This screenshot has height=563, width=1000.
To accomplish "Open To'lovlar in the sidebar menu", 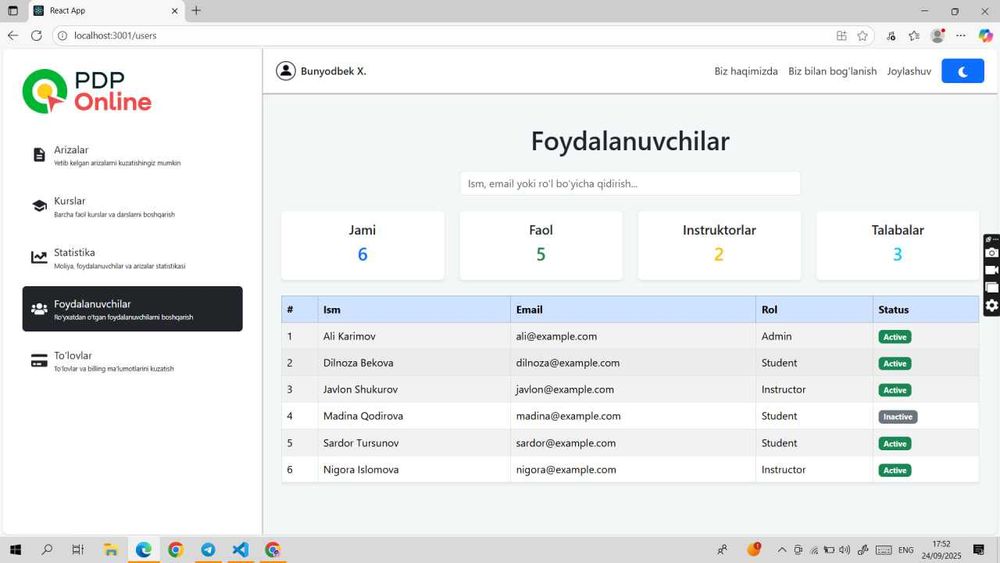I will [132, 361].
